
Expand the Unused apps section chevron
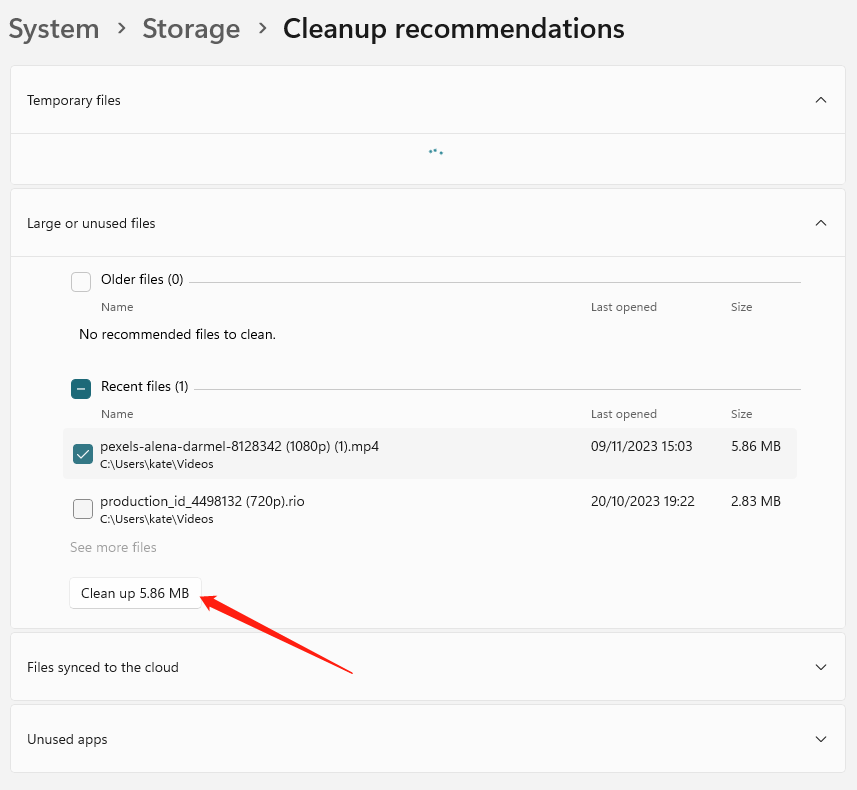(x=820, y=740)
